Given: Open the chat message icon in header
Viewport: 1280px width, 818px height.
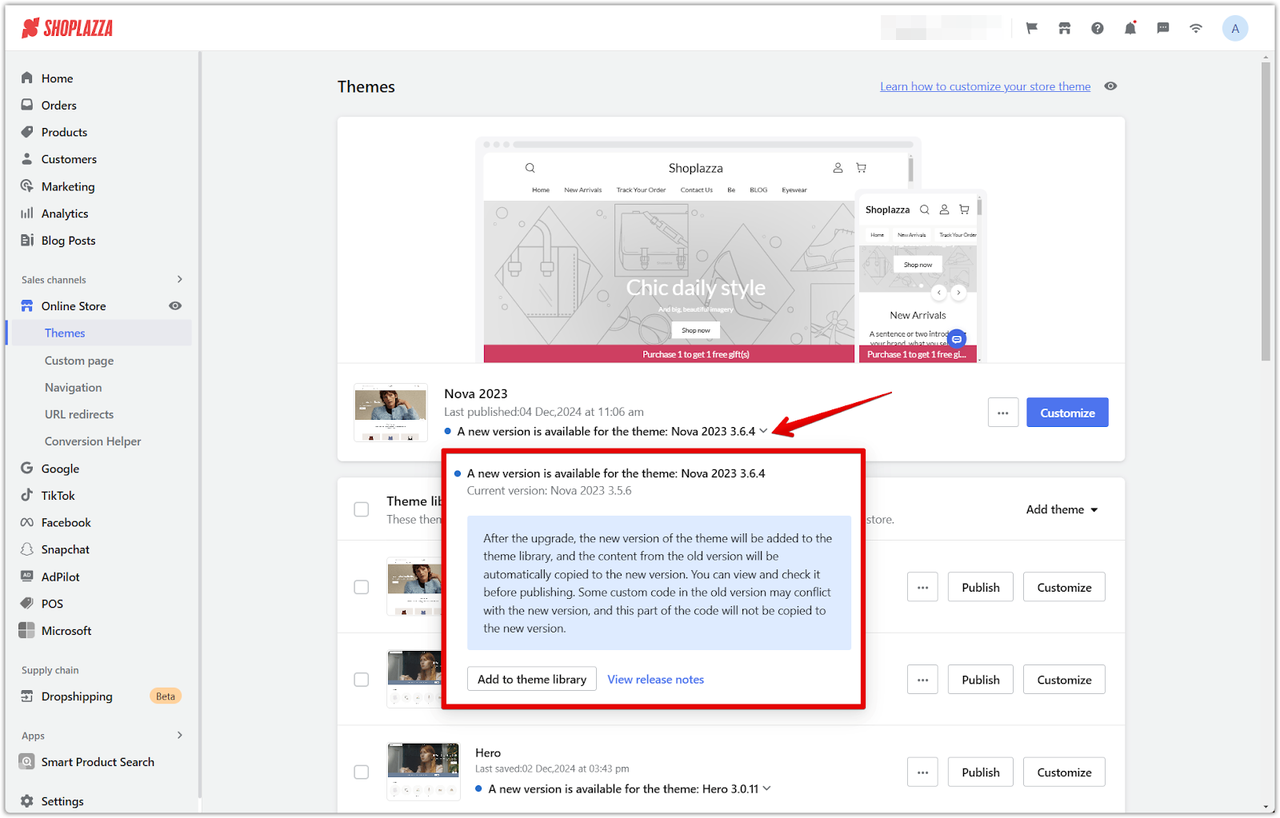Looking at the screenshot, I should coord(1163,29).
